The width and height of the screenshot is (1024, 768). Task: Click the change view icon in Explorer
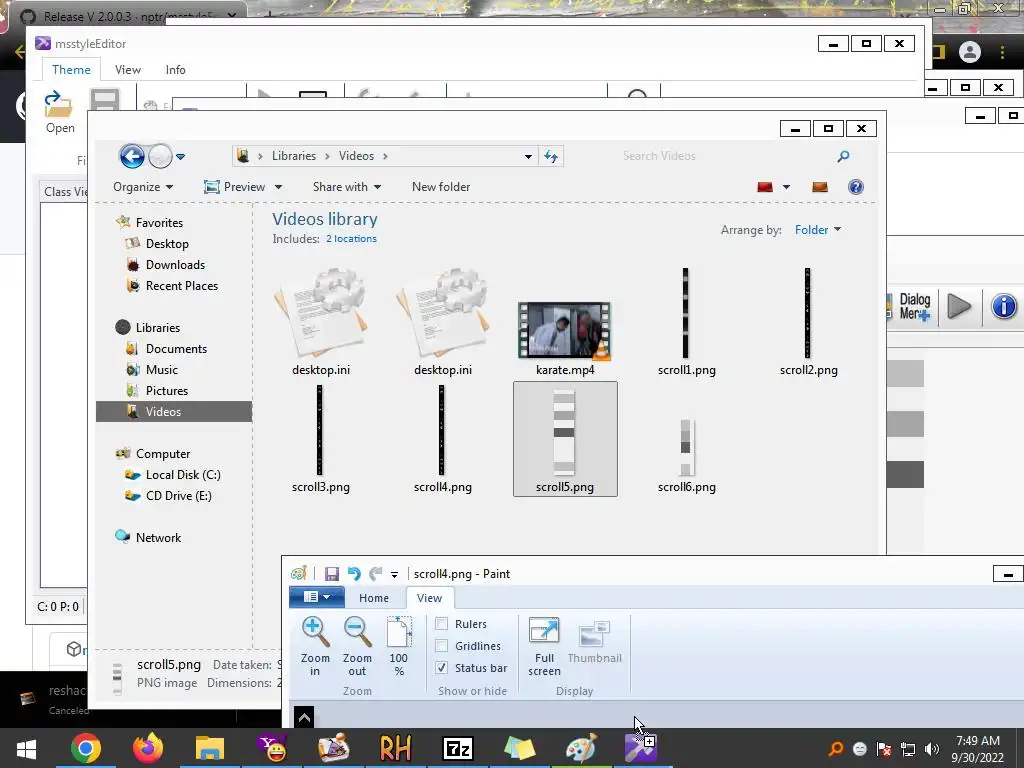coord(765,187)
